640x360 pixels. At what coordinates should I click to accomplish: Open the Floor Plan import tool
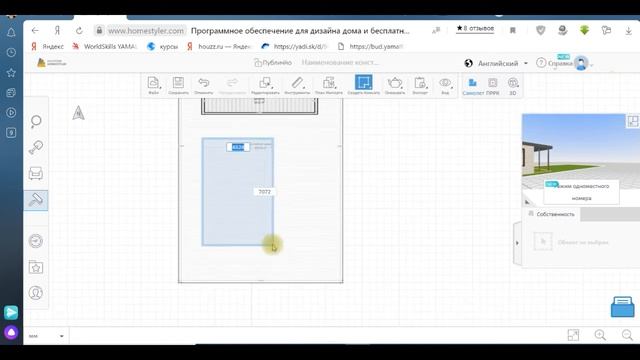click(329, 85)
